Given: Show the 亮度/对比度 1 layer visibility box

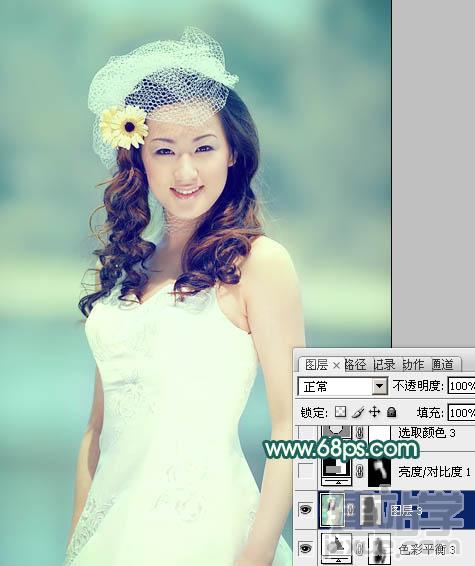Looking at the screenshot, I should [x=306, y=471].
